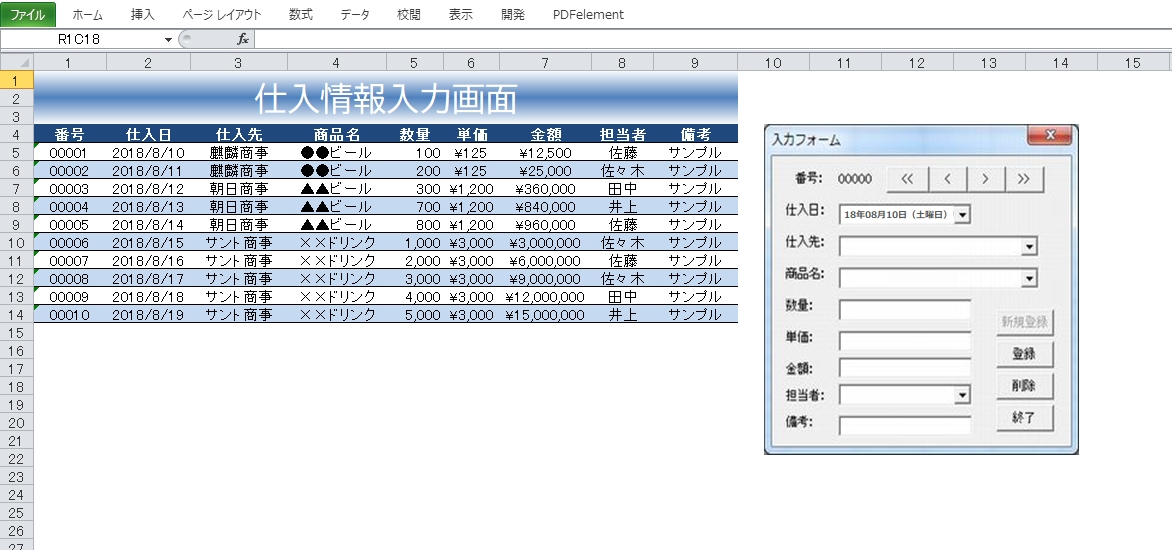
Task: Open the PDFelement ribbon tab
Action: pyautogui.click(x=588, y=14)
